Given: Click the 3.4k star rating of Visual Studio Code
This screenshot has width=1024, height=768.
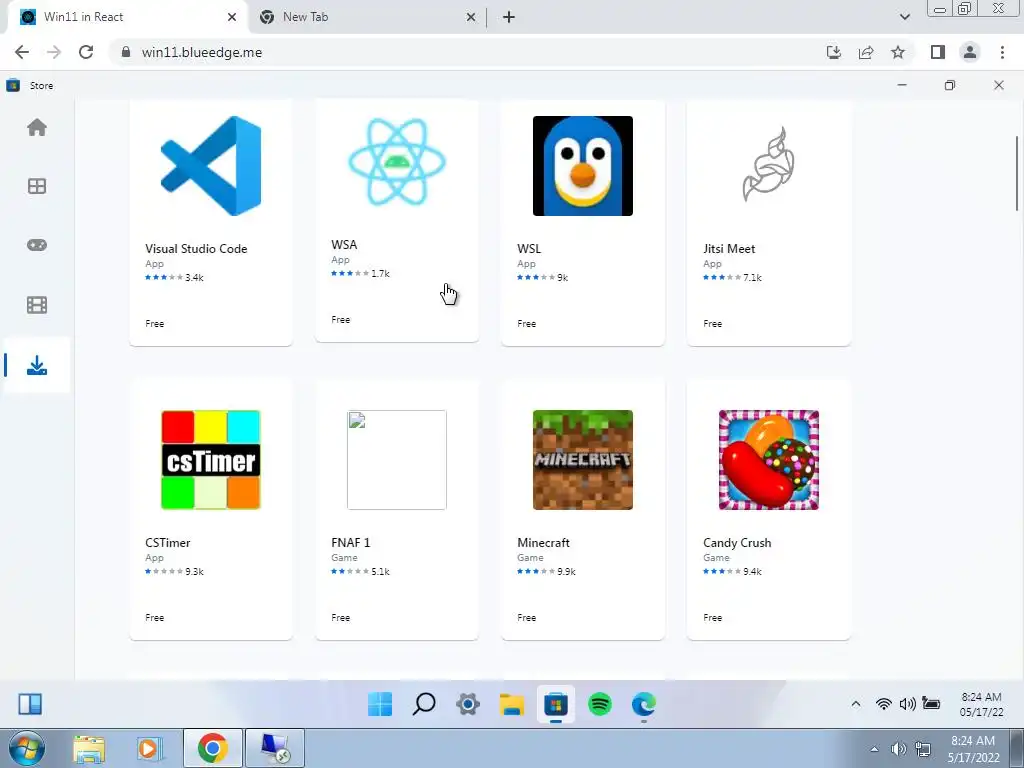Looking at the screenshot, I should (174, 278).
